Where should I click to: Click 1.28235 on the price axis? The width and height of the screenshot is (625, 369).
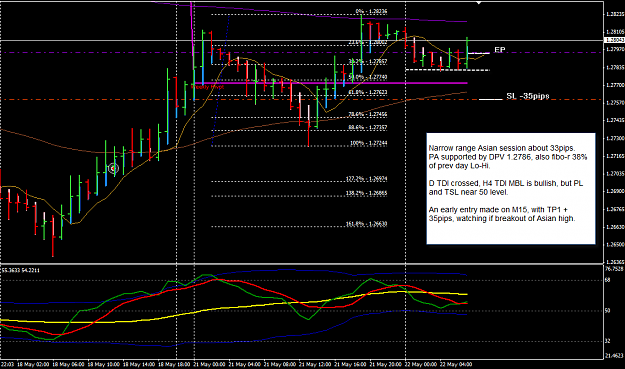coord(615,14)
